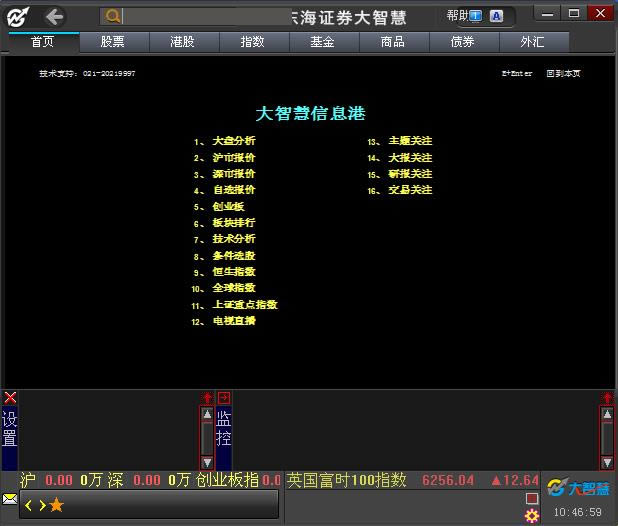Minimize the application window
The image size is (618, 526).
547,14
